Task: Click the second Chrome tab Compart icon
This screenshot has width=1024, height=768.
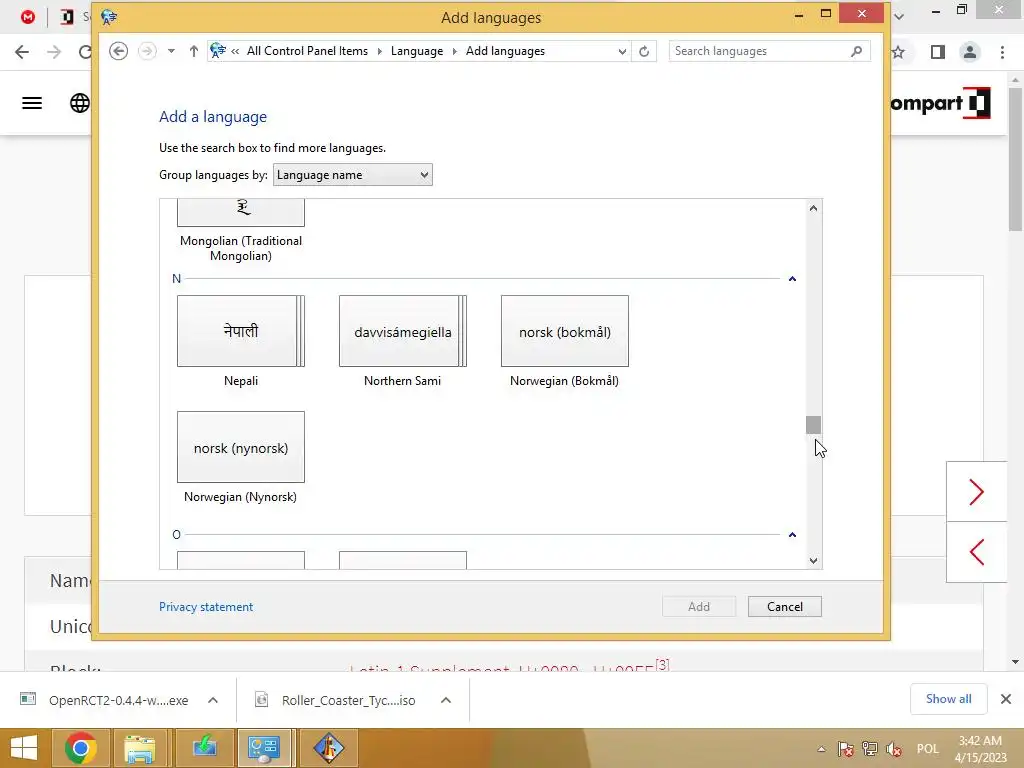Action: (67, 17)
